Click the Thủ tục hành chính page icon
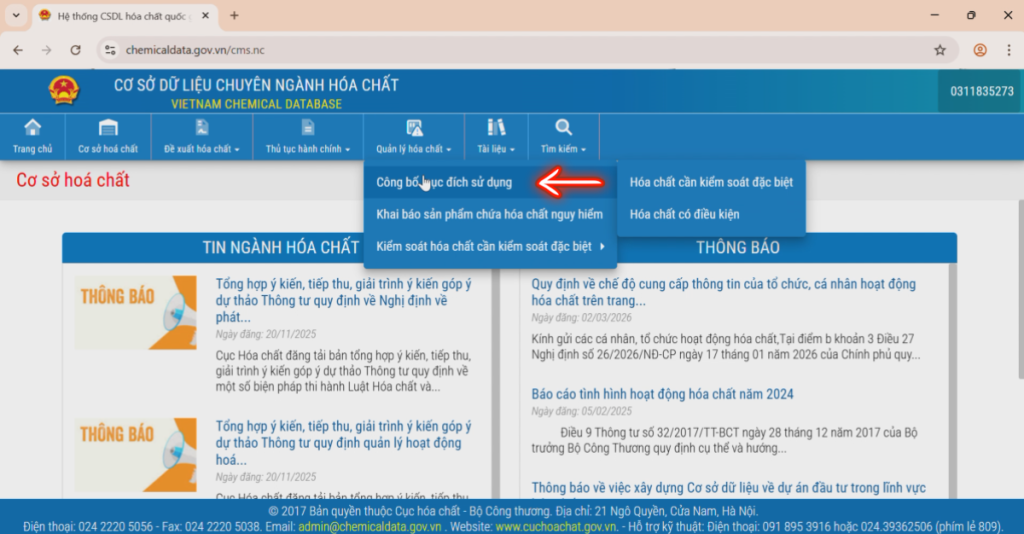The height and width of the screenshot is (534, 1024). tap(308, 127)
